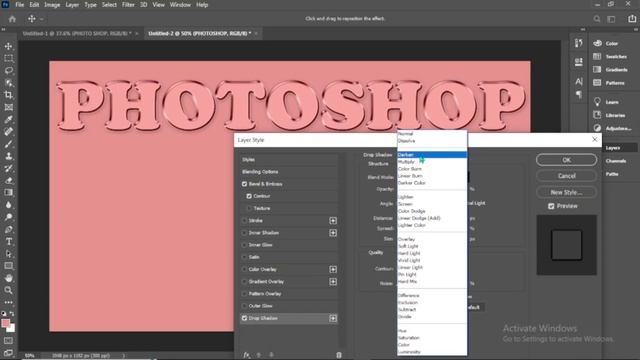
Task: Select the Gradient tool
Action: point(9,193)
